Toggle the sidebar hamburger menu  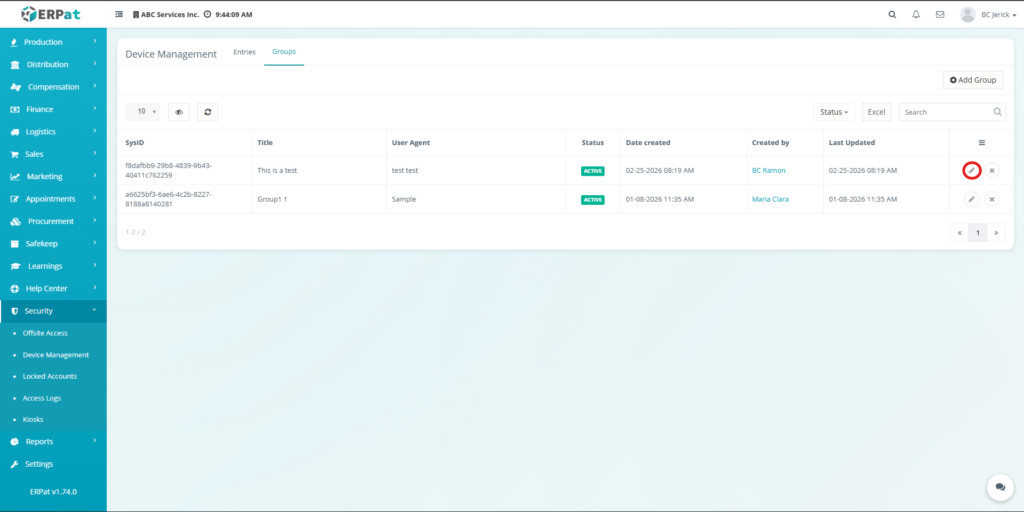119,15
